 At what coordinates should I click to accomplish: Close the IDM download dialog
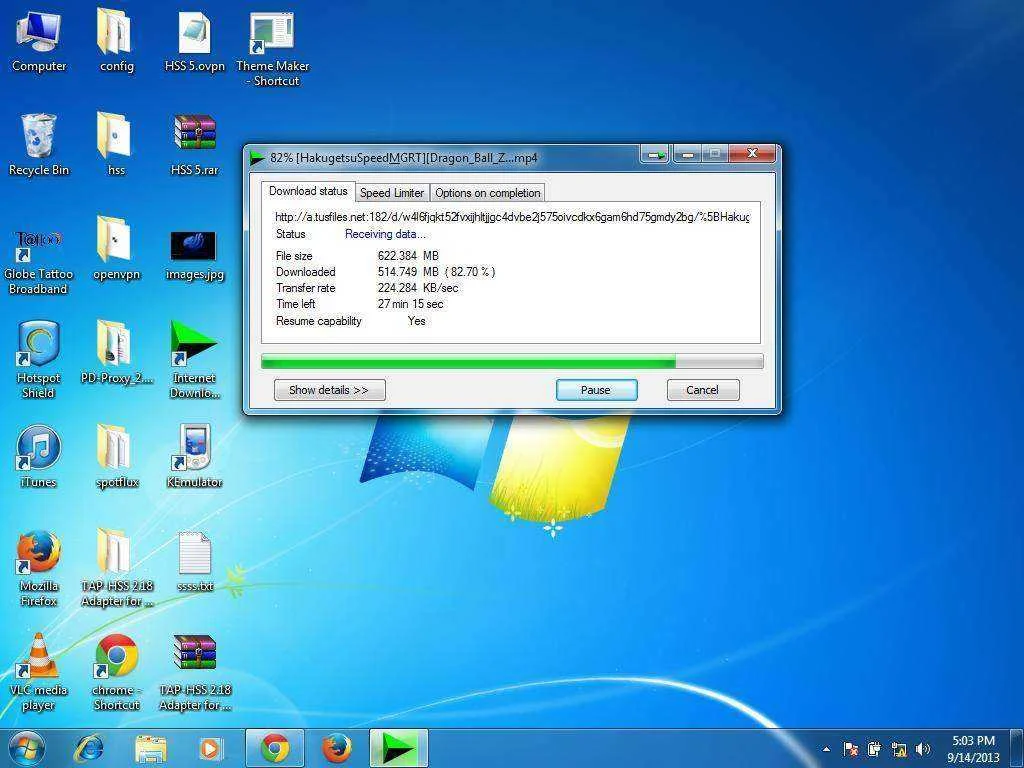click(752, 153)
